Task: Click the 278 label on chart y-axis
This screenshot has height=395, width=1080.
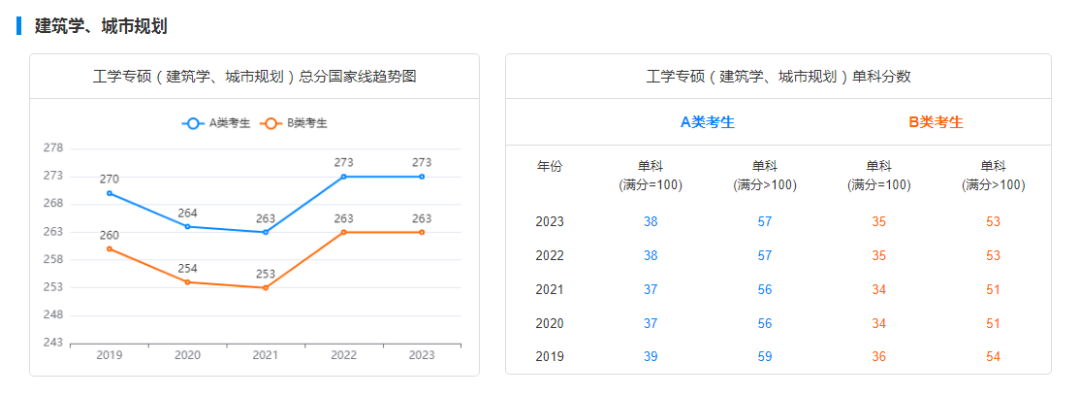Action: (52, 148)
